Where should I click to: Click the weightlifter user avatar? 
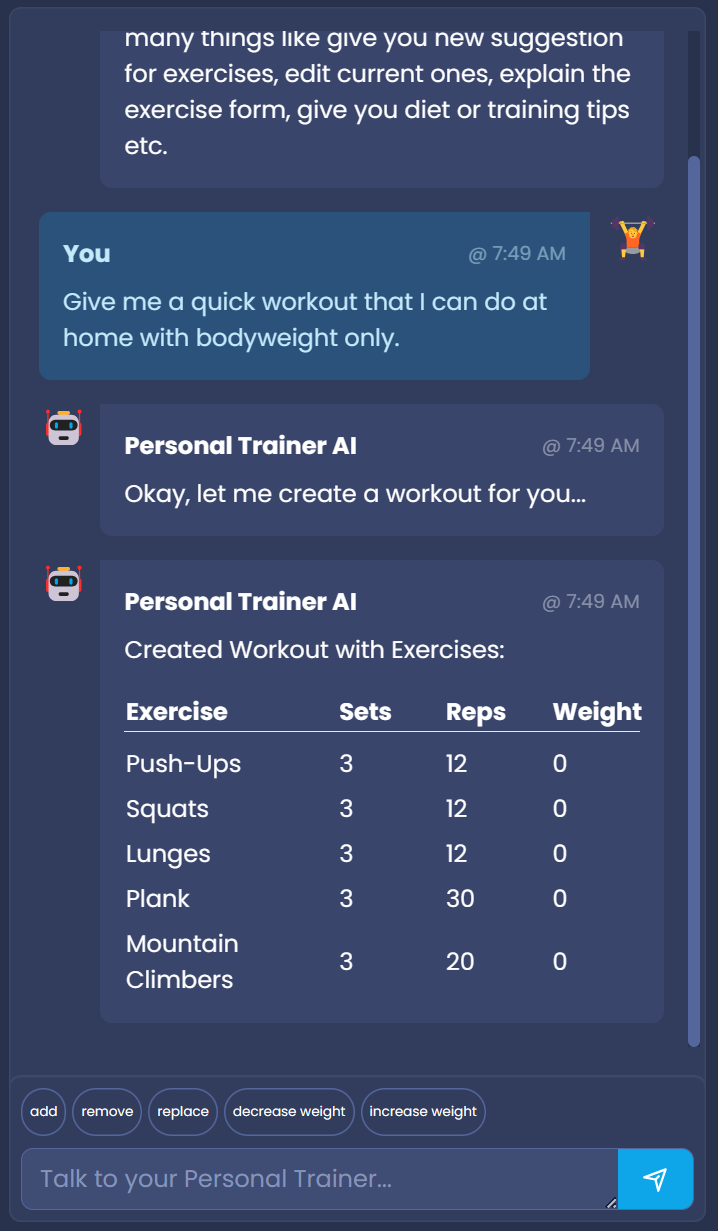(x=633, y=239)
